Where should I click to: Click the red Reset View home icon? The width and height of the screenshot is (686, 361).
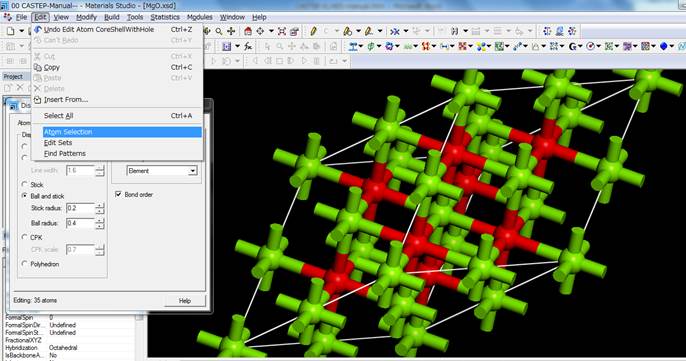click(x=248, y=31)
